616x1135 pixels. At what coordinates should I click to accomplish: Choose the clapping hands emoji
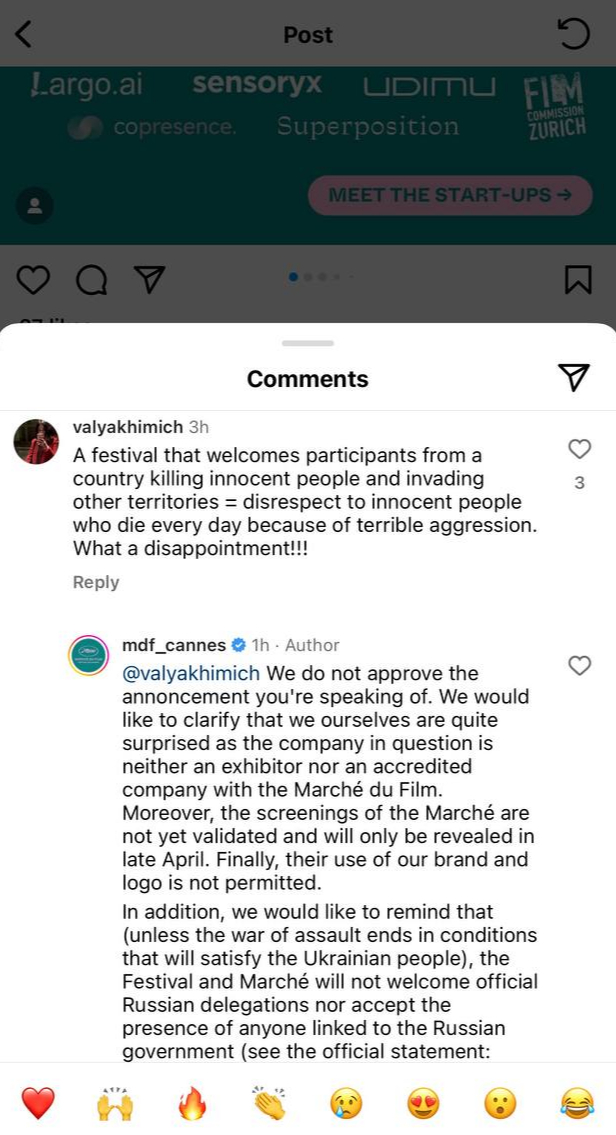coord(268,1104)
